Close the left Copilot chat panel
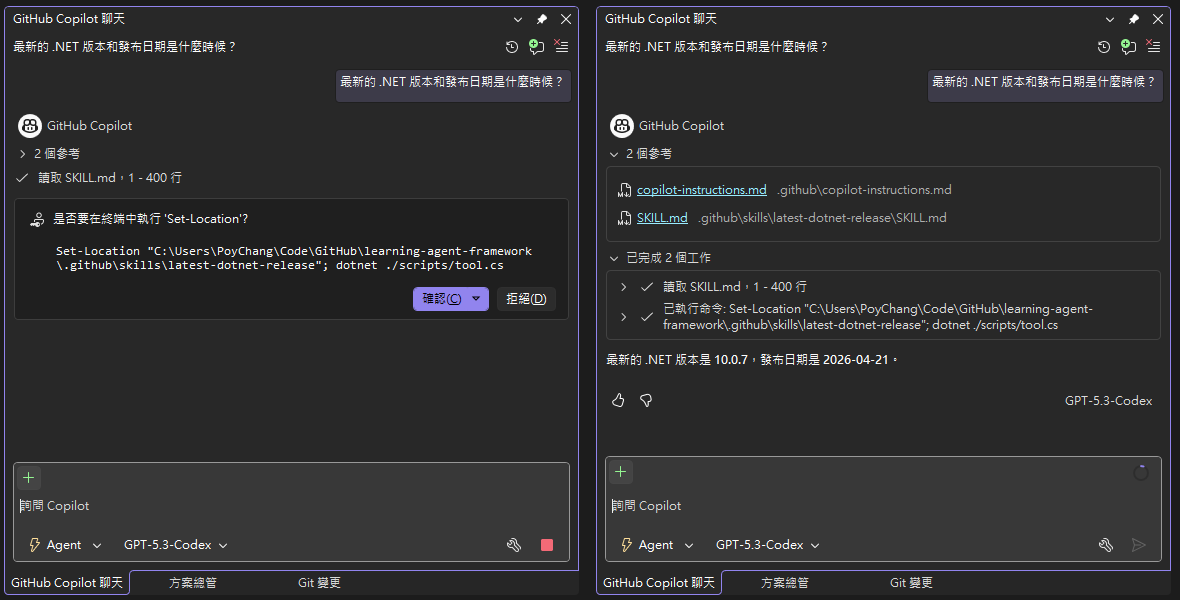This screenshot has height=600, width=1180. point(566,19)
